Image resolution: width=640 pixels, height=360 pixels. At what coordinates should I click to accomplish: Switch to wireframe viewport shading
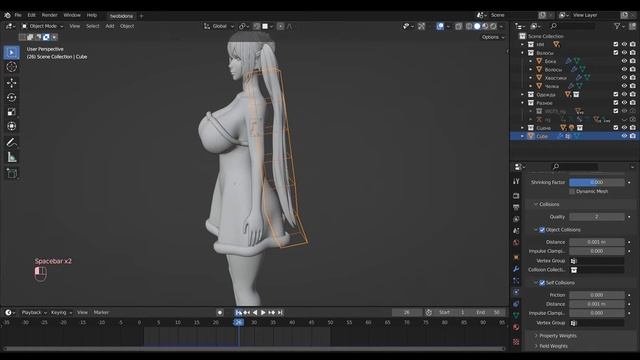coord(469,26)
